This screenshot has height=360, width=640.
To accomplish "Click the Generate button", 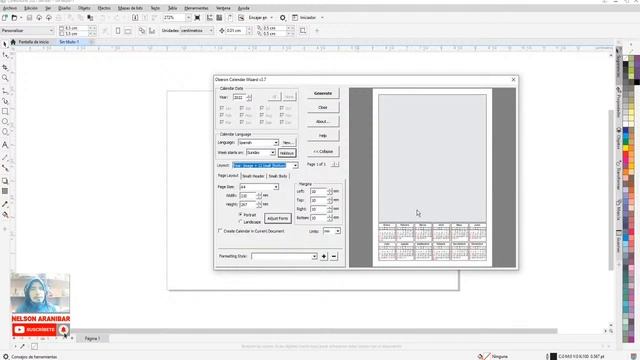I will [x=323, y=93].
